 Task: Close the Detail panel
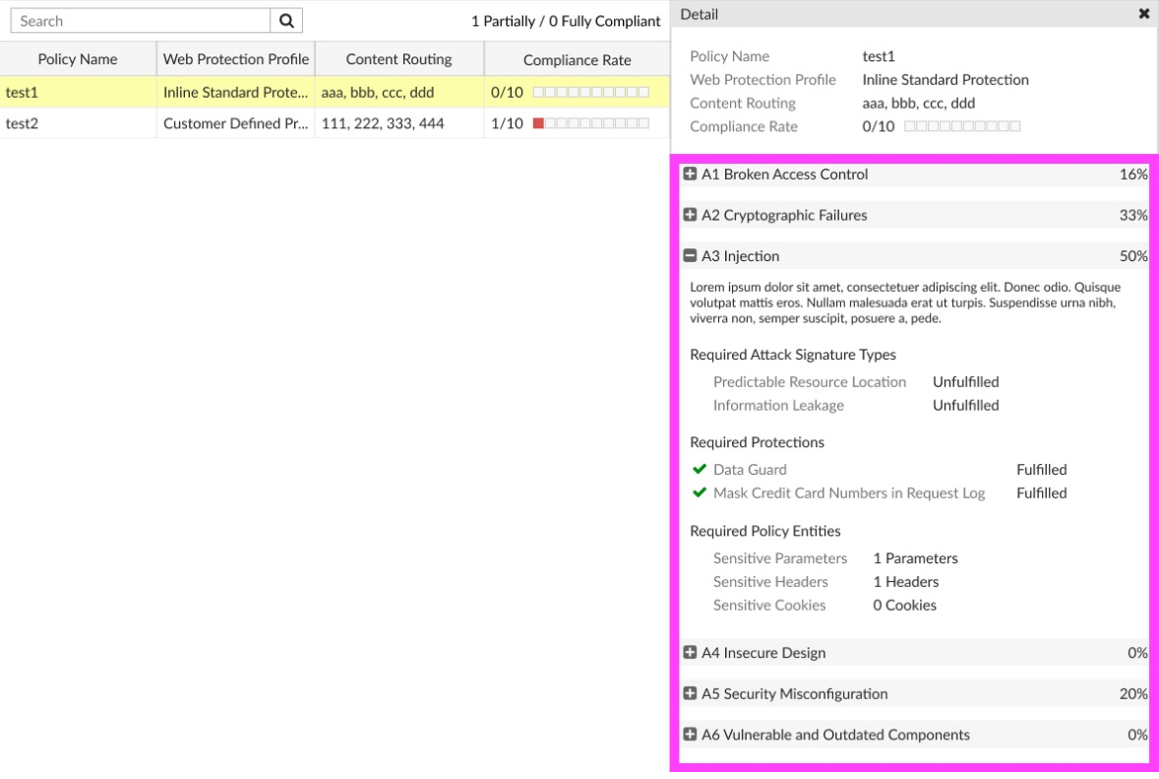click(1143, 14)
